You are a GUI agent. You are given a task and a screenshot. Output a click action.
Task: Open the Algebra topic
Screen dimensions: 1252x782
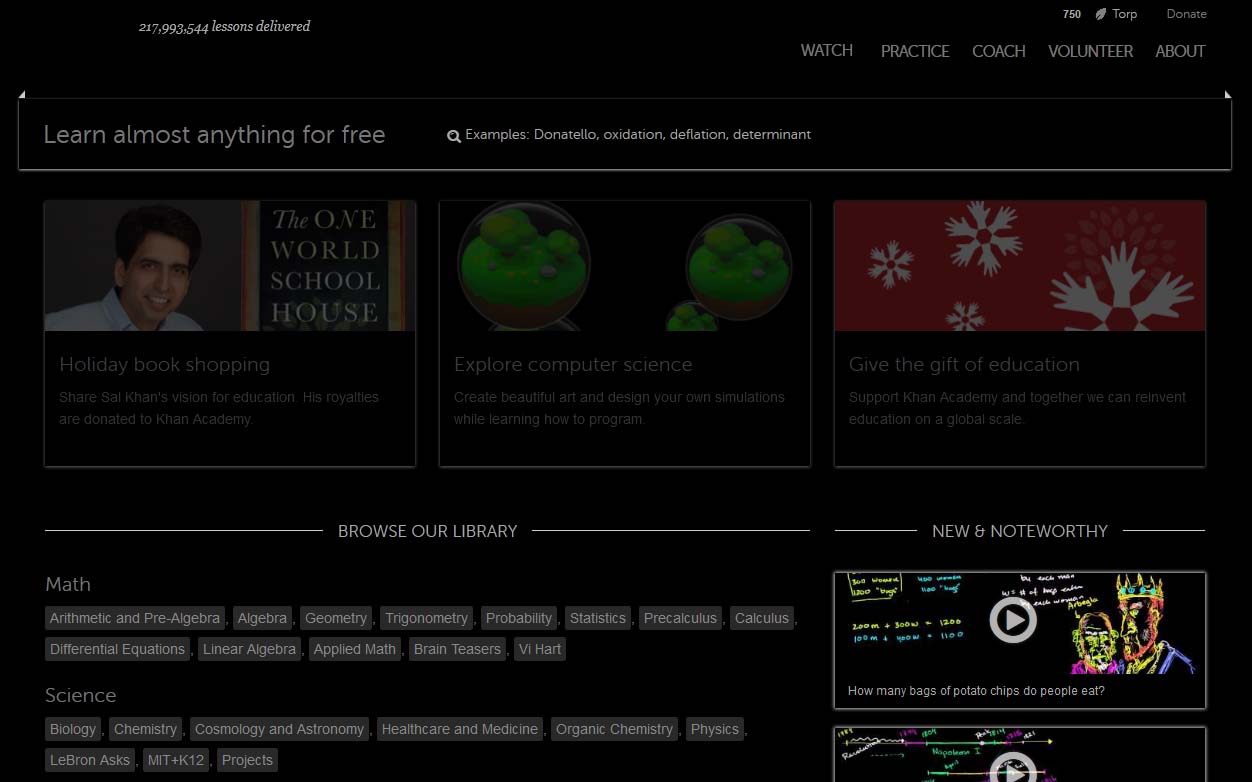(x=262, y=618)
